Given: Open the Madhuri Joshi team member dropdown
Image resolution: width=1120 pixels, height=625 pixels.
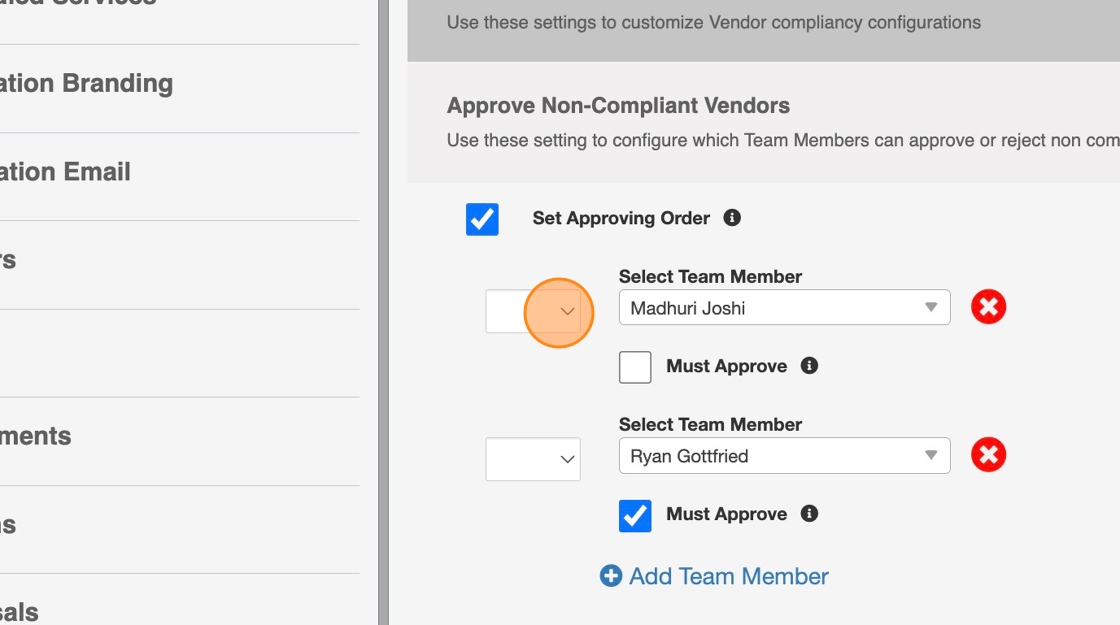Looking at the screenshot, I should coord(784,308).
